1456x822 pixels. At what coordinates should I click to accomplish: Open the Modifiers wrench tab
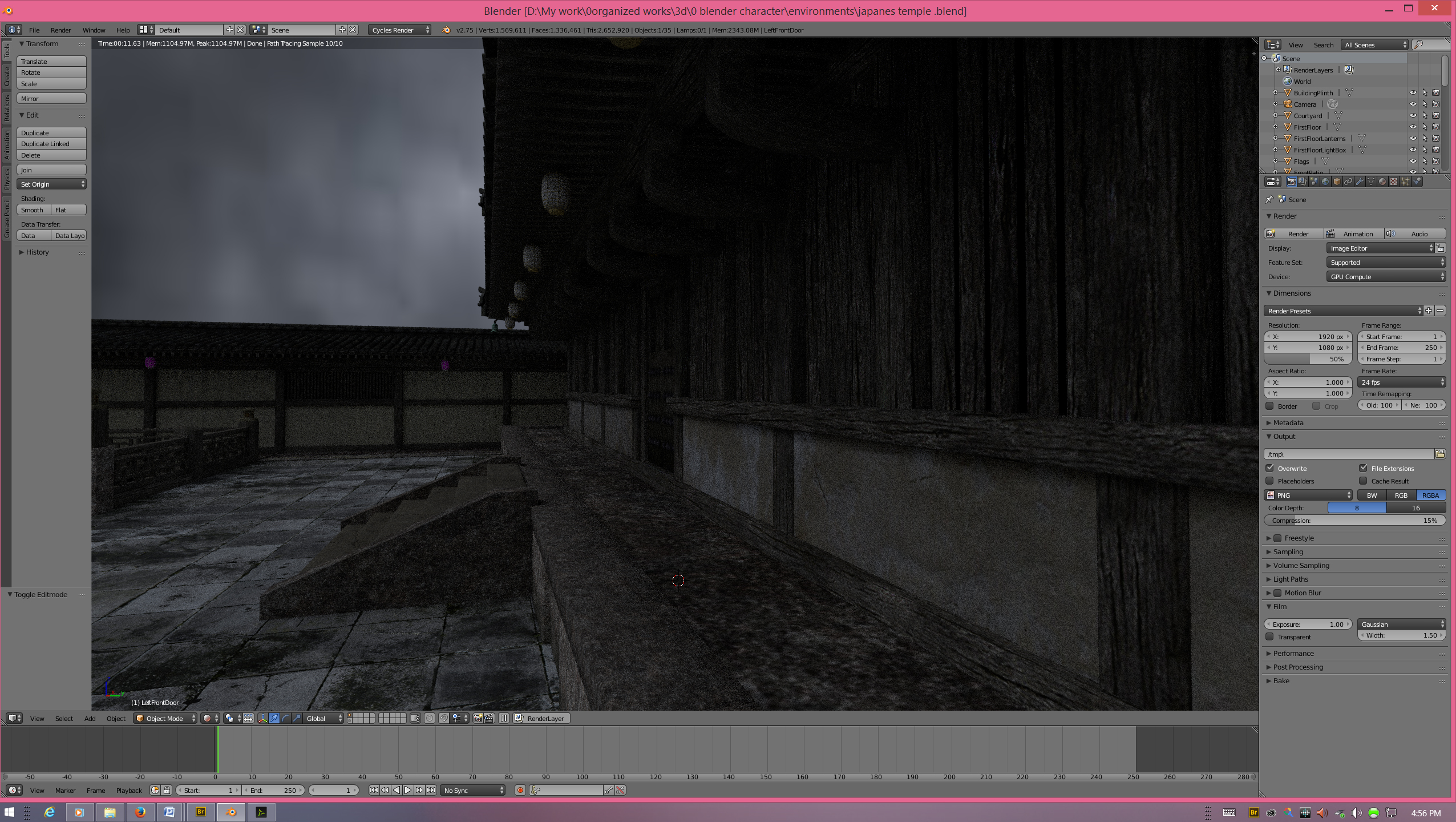tap(1360, 182)
